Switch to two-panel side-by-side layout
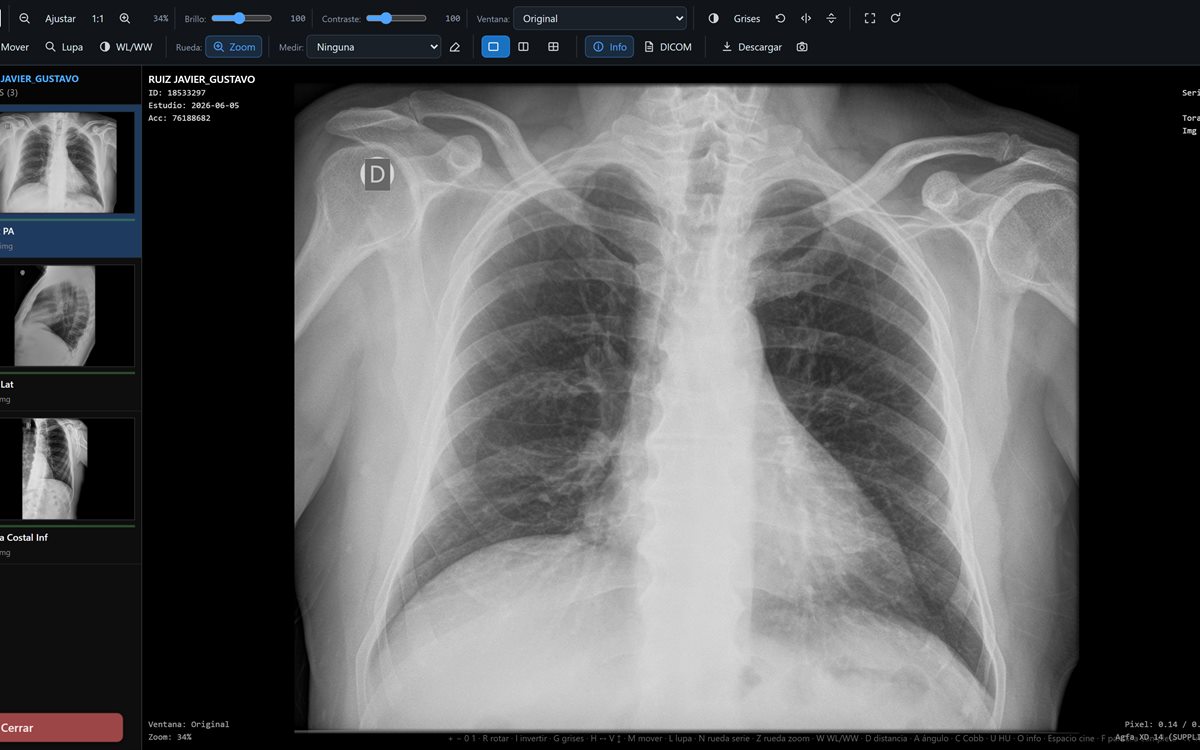The image size is (1200, 750). pyautogui.click(x=523, y=47)
